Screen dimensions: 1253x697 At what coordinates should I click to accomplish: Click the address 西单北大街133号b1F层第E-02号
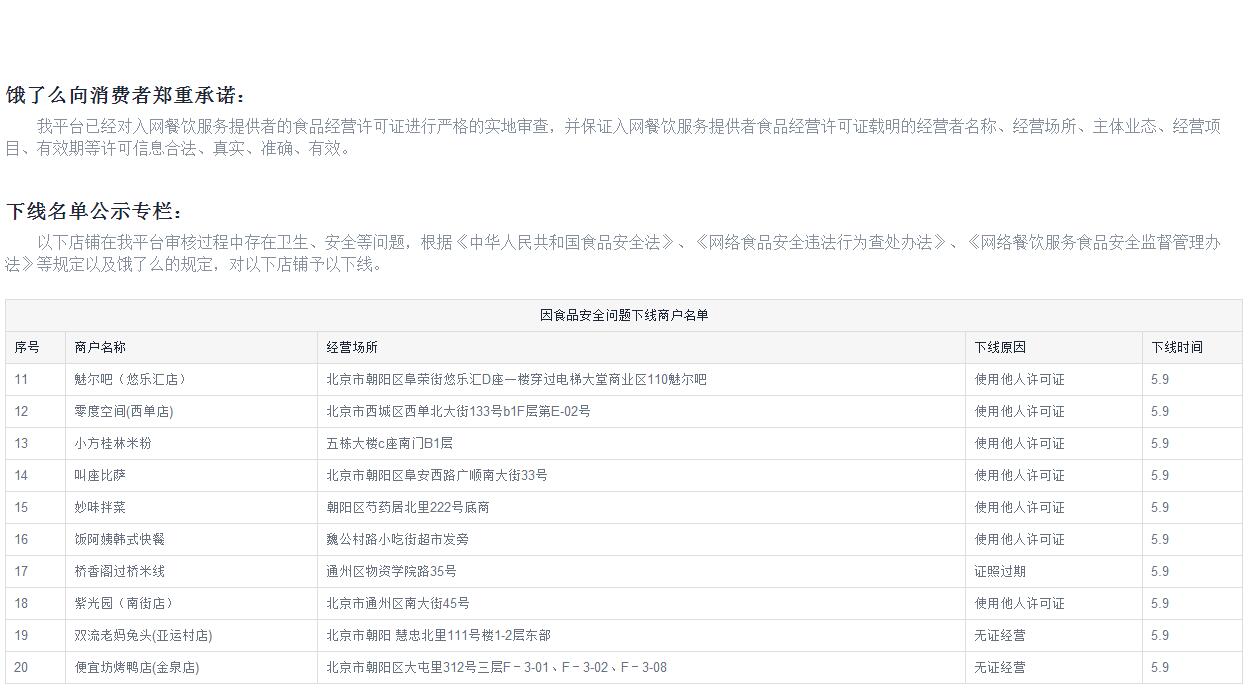458,411
